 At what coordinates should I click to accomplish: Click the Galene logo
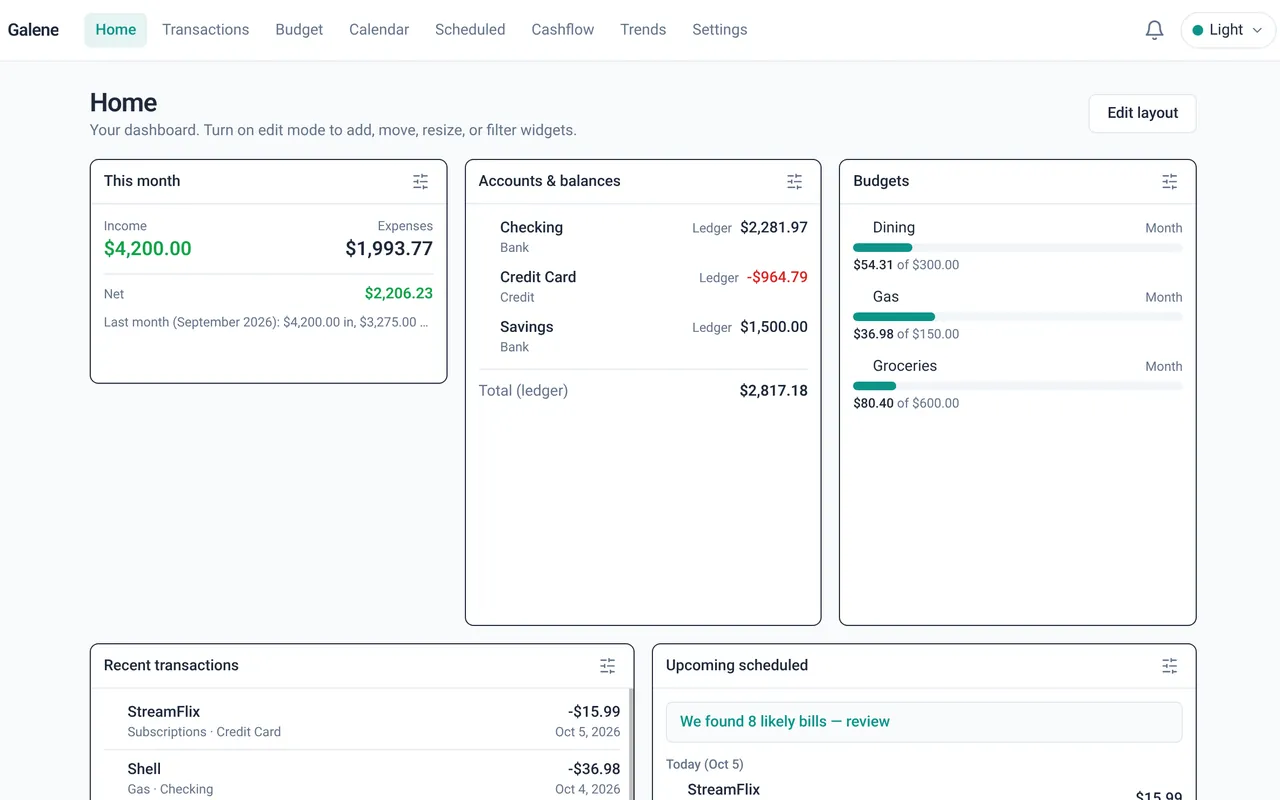[x=34, y=30]
